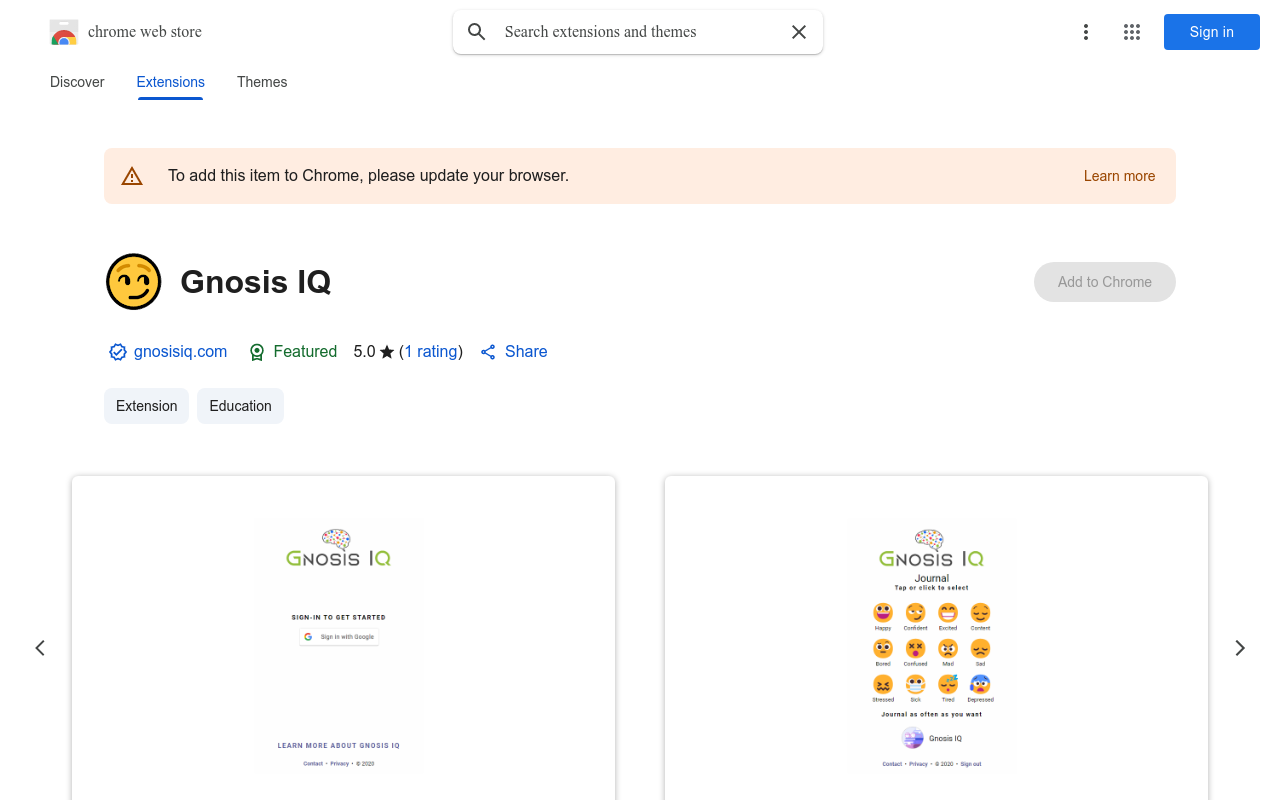Show next screenshot with right arrow
Viewport: 1280px width, 800px height.
tap(1240, 648)
